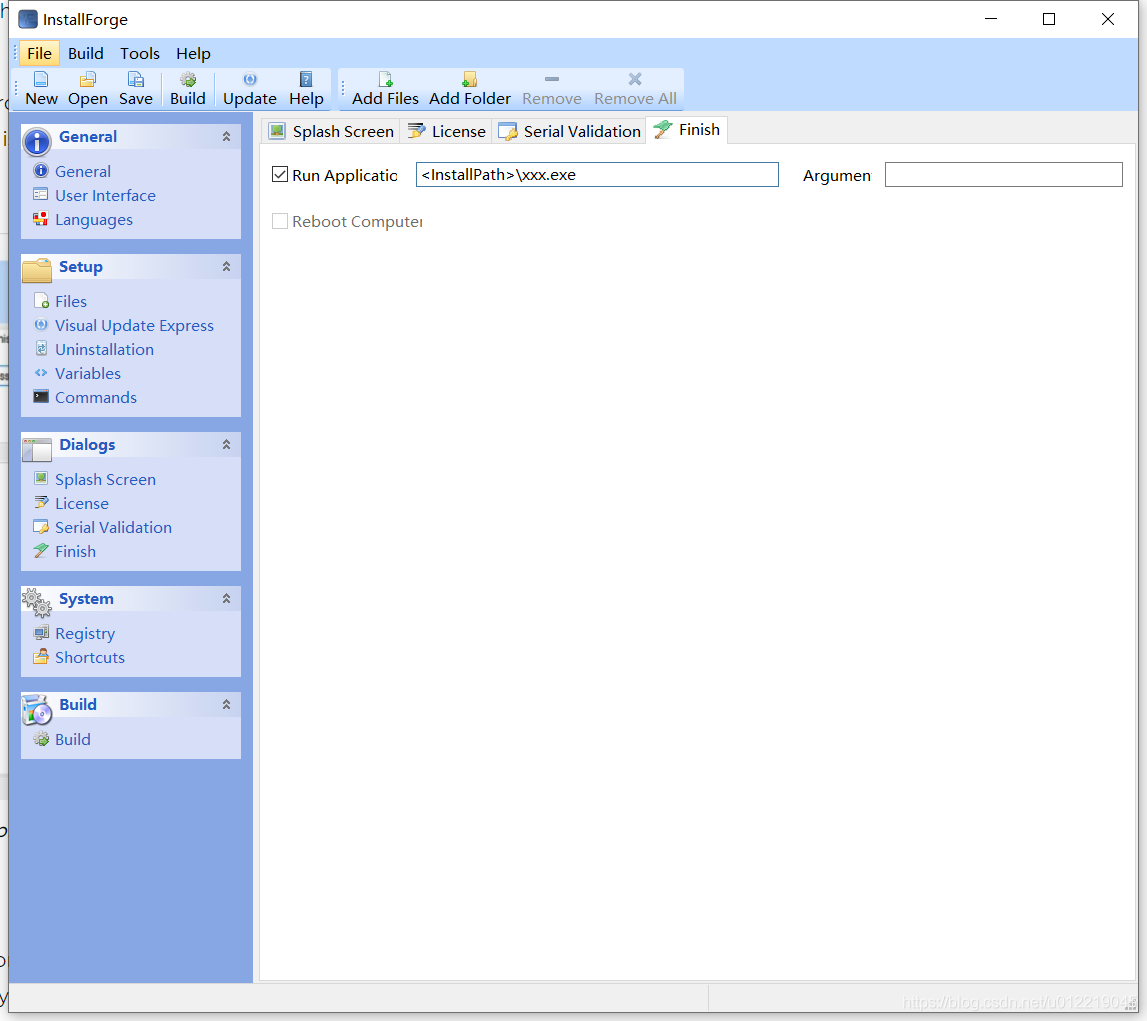This screenshot has width=1147, height=1021.
Task: Collapse the Setup sidebar section
Action: (226, 267)
